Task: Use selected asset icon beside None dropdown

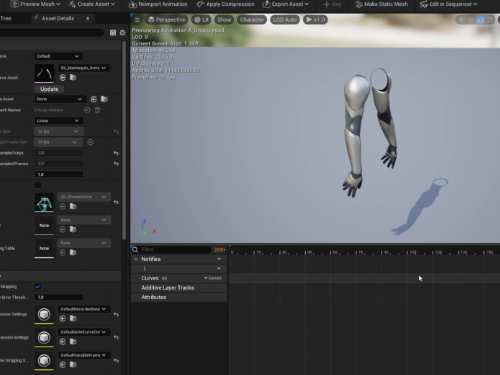Action: tap(94, 99)
